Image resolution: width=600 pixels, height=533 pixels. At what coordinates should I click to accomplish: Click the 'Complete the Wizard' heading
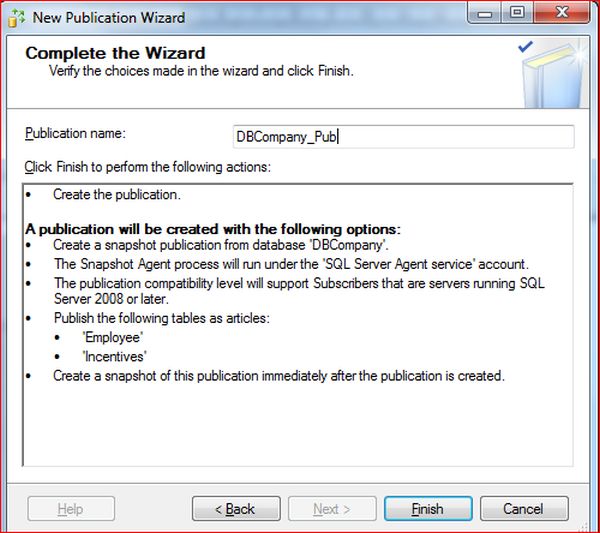pos(116,53)
